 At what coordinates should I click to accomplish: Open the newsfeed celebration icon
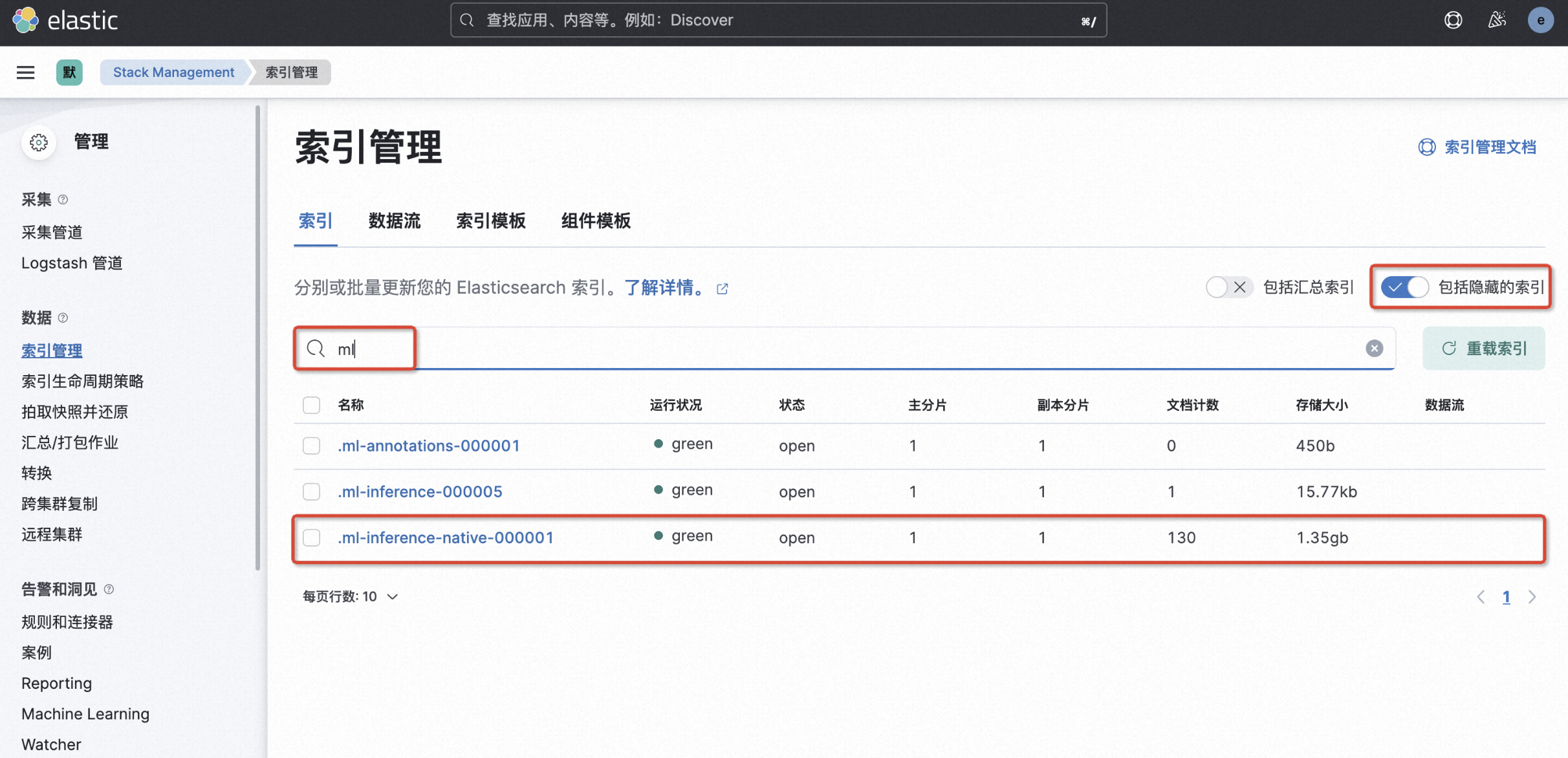(1497, 21)
